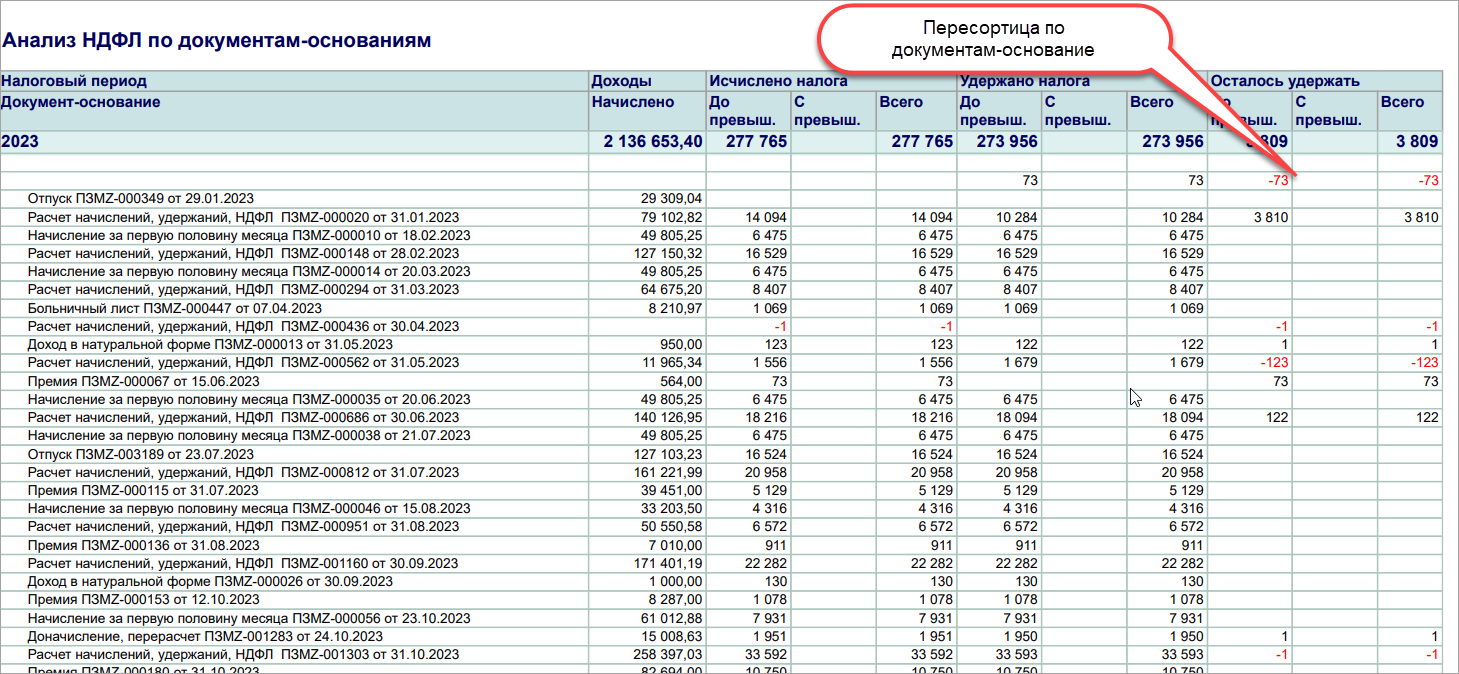
Task: Open Начисление за первую половину месяца ПЗМZ-000038
Action: tap(249, 435)
